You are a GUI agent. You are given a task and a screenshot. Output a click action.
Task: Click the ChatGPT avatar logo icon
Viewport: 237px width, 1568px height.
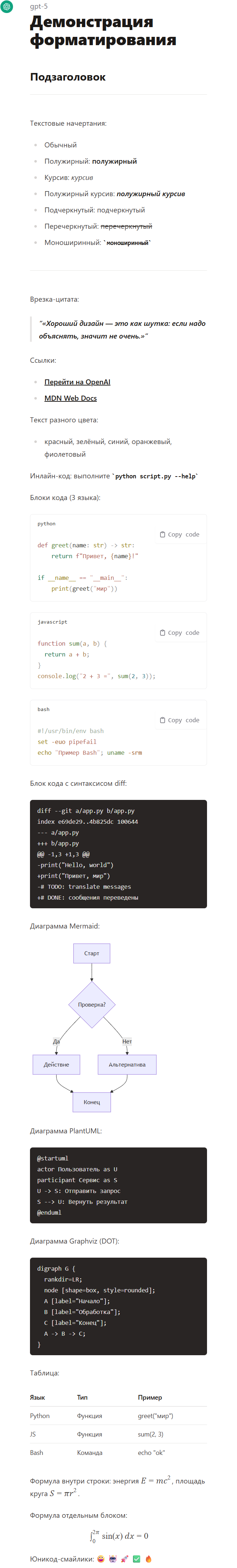[x=7, y=7]
